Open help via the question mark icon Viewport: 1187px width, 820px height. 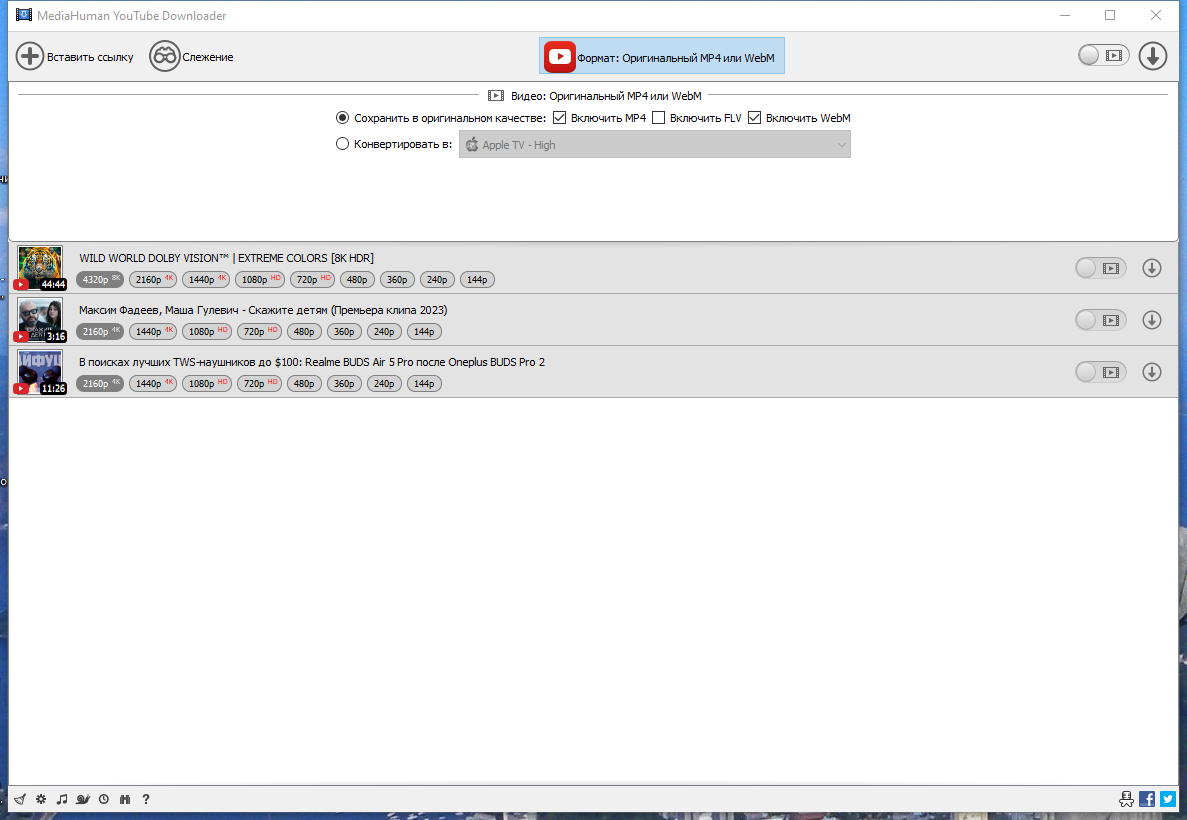pyautogui.click(x=146, y=799)
